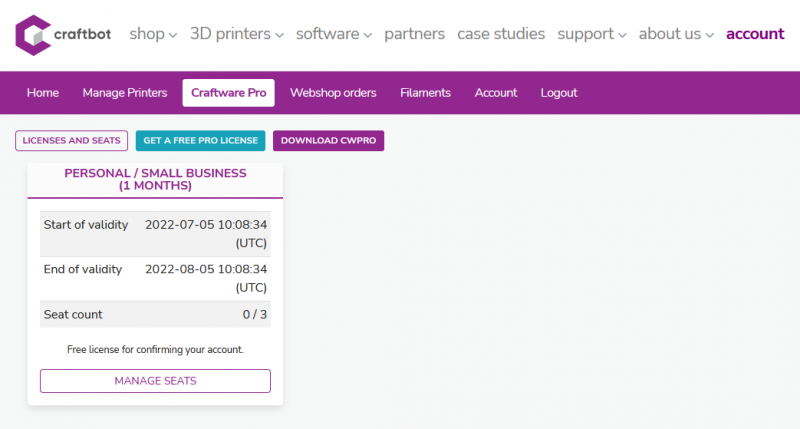Open the Account tab in purple bar

[x=496, y=93]
